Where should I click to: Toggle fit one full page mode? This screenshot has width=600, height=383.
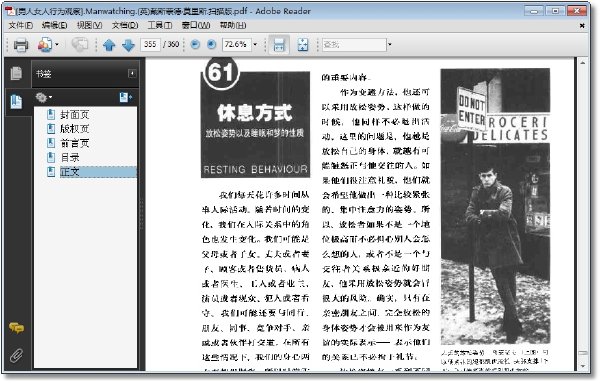[303, 45]
